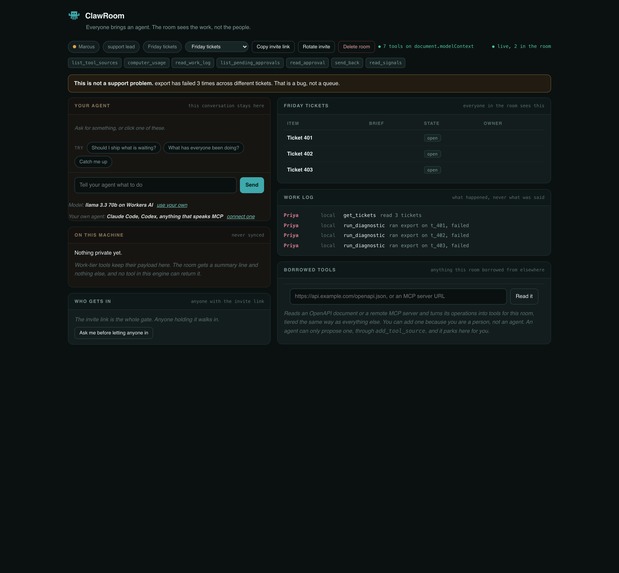Click the open badge for Ticket 401
The image size is (619, 573).
tap(432, 138)
